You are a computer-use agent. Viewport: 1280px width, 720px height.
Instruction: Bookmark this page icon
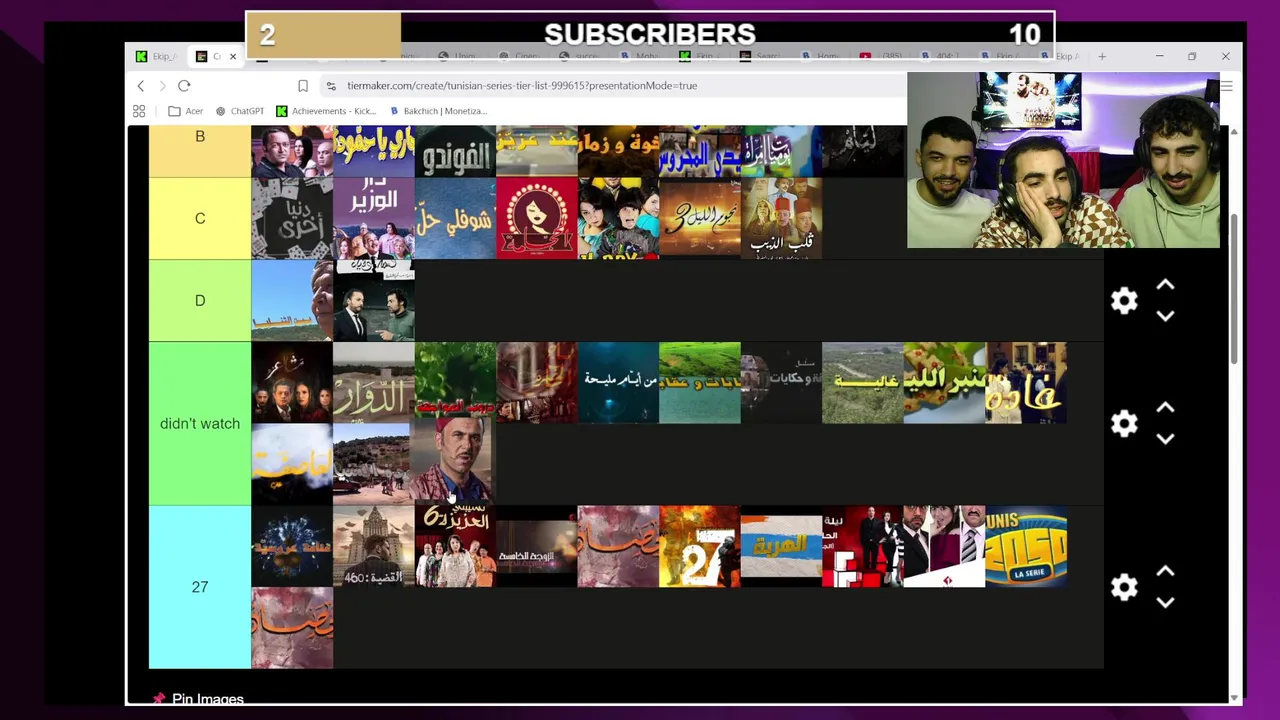pyautogui.click(x=303, y=86)
